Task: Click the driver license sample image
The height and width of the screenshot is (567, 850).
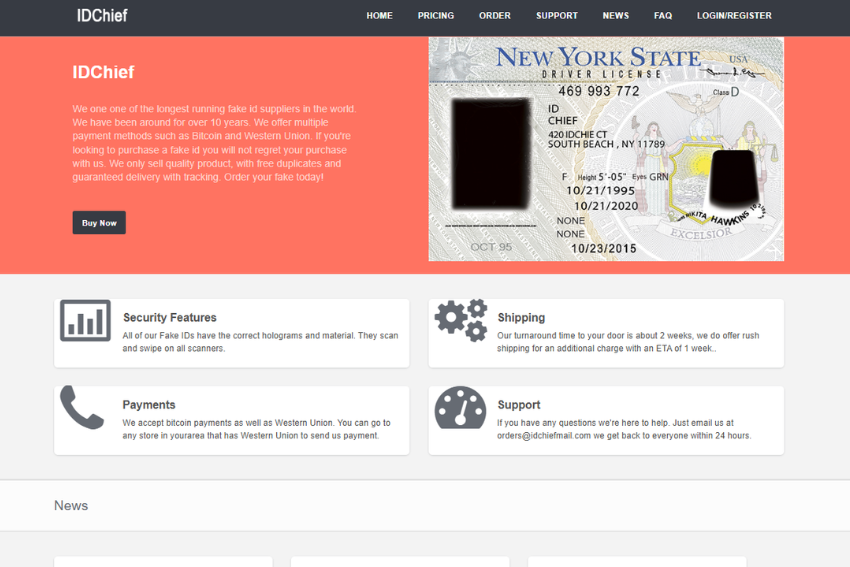Action: click(606, 149)
